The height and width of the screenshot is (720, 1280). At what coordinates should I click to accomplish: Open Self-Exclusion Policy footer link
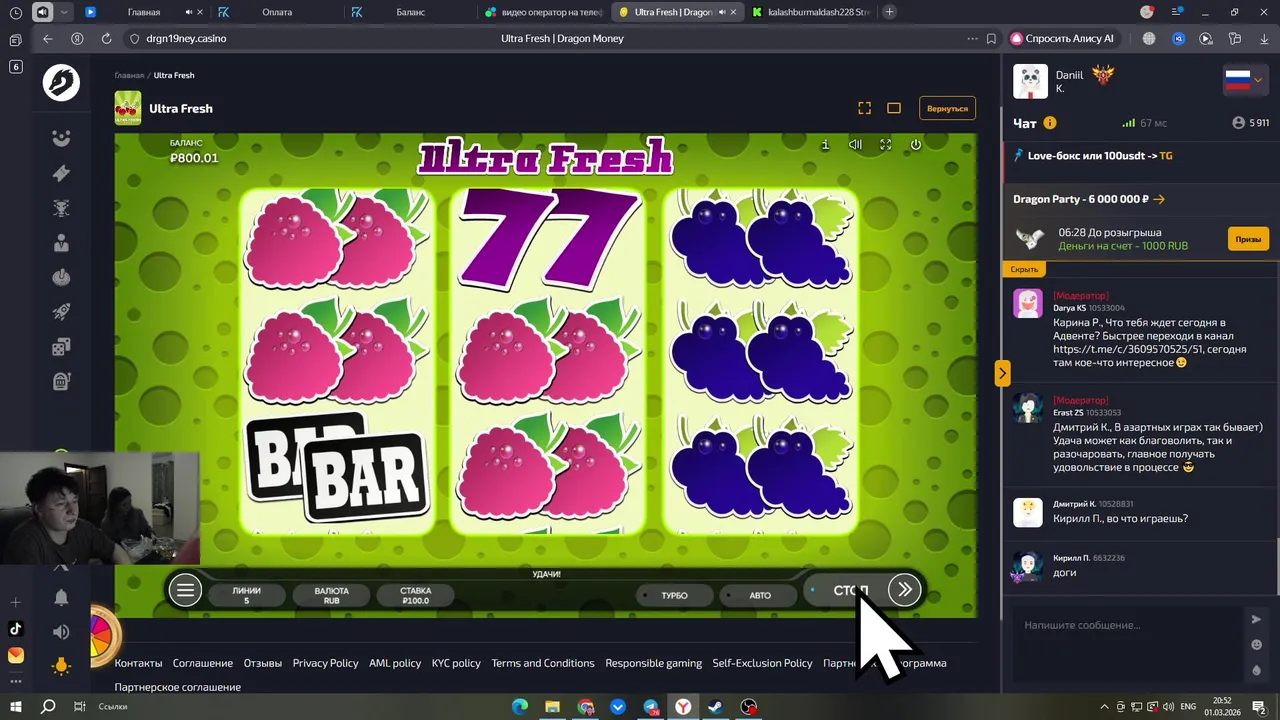coord(762,663)
